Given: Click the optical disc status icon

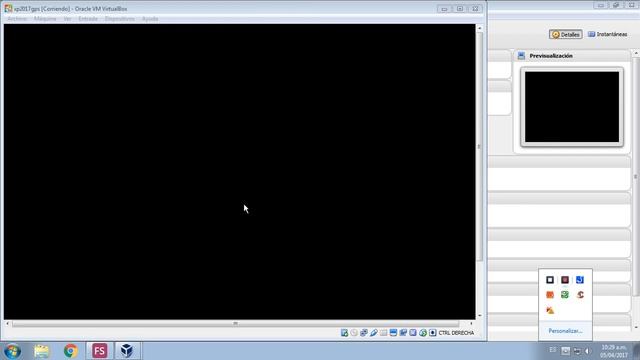Looking at the screenshot, I should (x=354, y=333).
